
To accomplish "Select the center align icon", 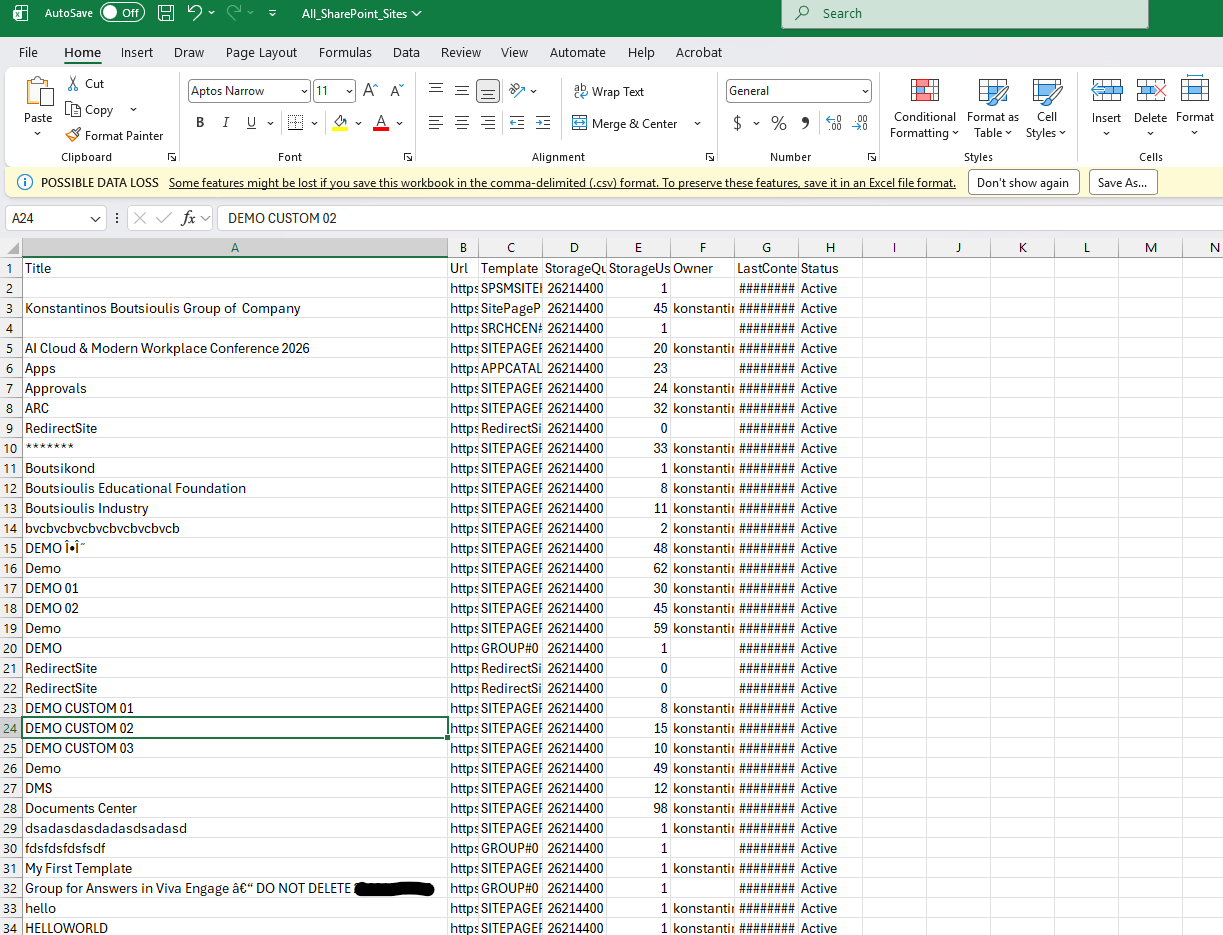I will pos(461,123).
